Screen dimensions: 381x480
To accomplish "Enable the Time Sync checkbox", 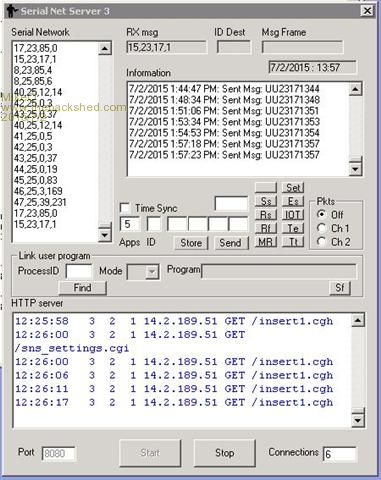I will point(125,208).
